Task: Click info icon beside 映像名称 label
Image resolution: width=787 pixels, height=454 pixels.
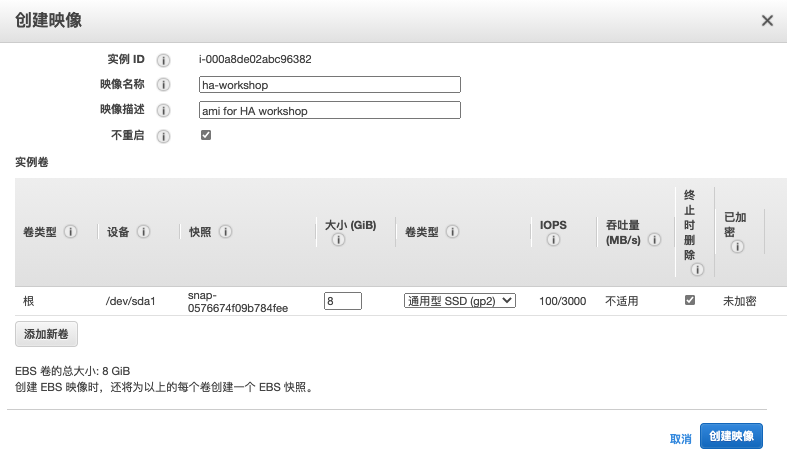Action: pos(164,85)
